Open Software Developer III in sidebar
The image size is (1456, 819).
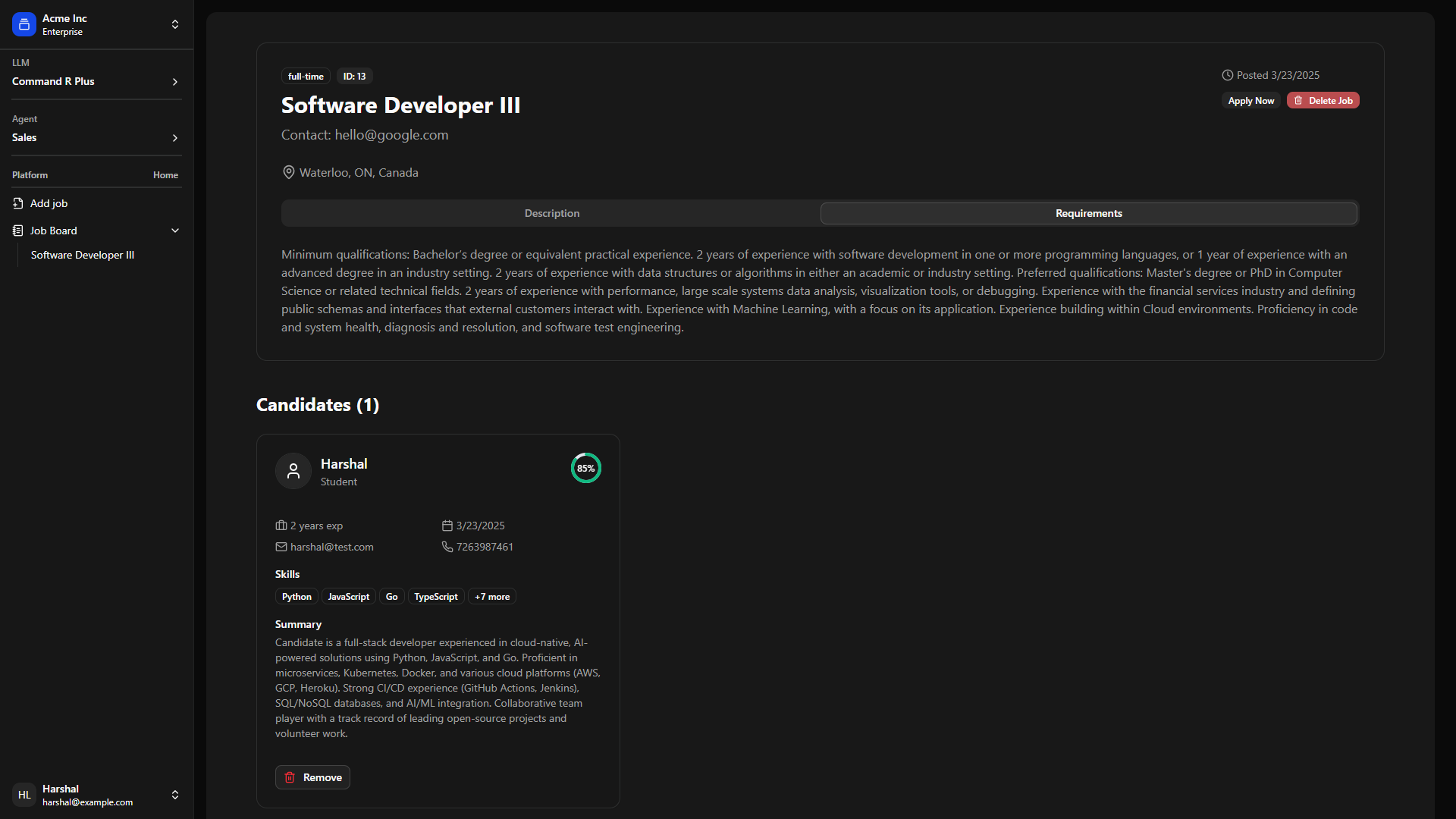coord(83,255)
